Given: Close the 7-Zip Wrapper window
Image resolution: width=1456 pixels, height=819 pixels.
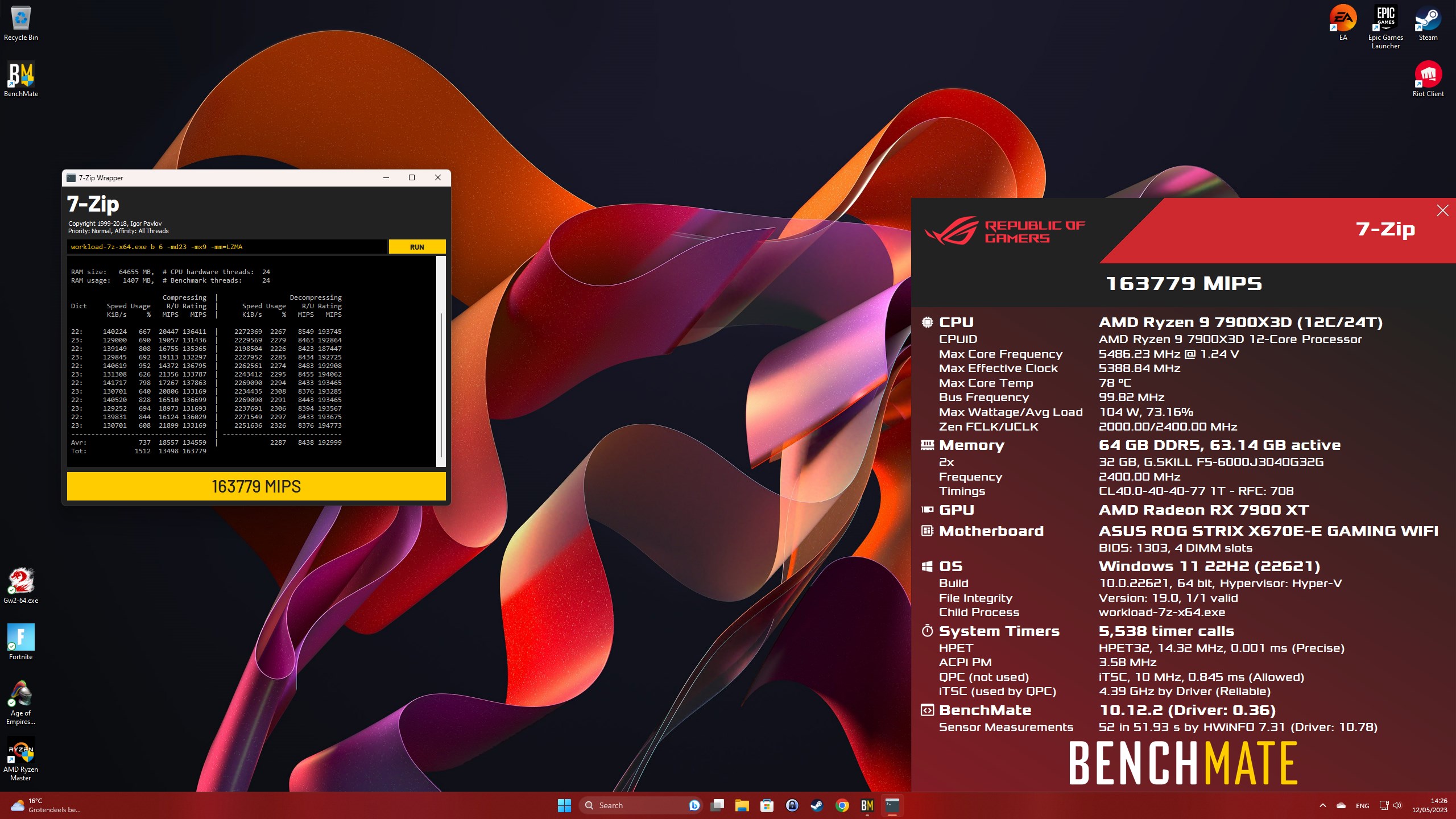Looking at the screenshot, I should tap(438, 177).
